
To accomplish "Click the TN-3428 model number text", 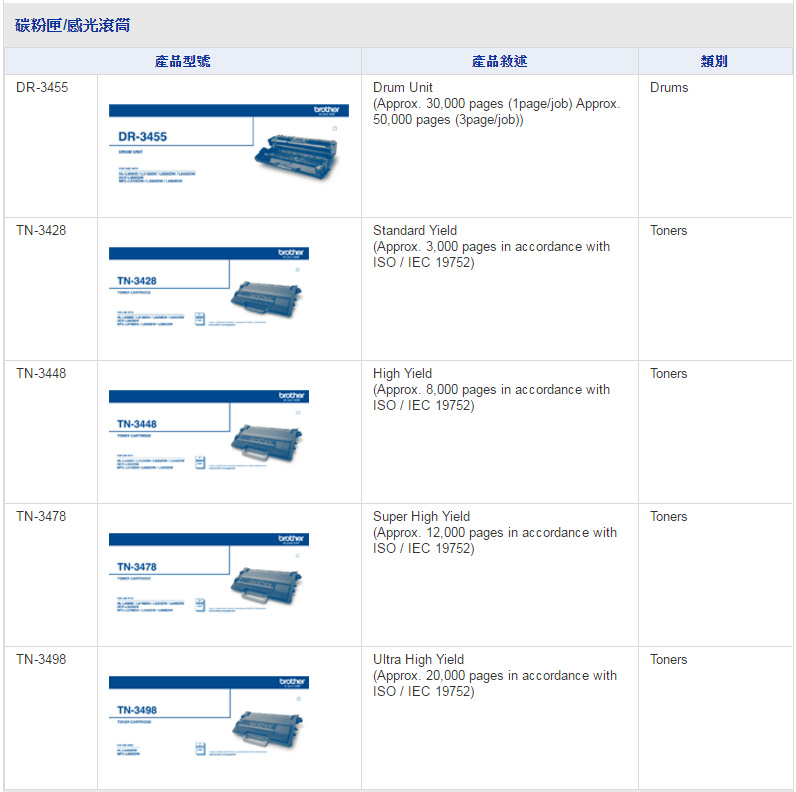I will point(41,230).
